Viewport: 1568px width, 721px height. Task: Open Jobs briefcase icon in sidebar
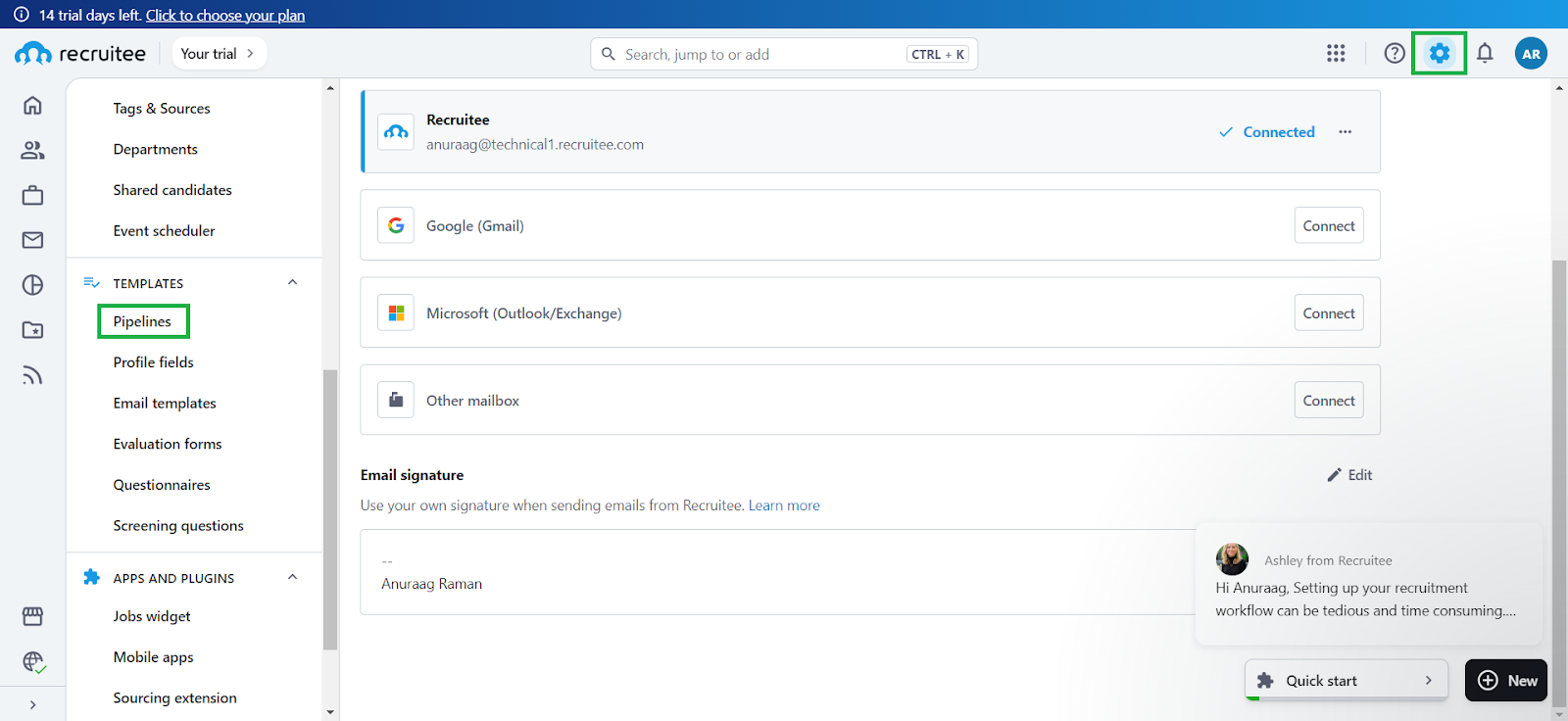32,196
